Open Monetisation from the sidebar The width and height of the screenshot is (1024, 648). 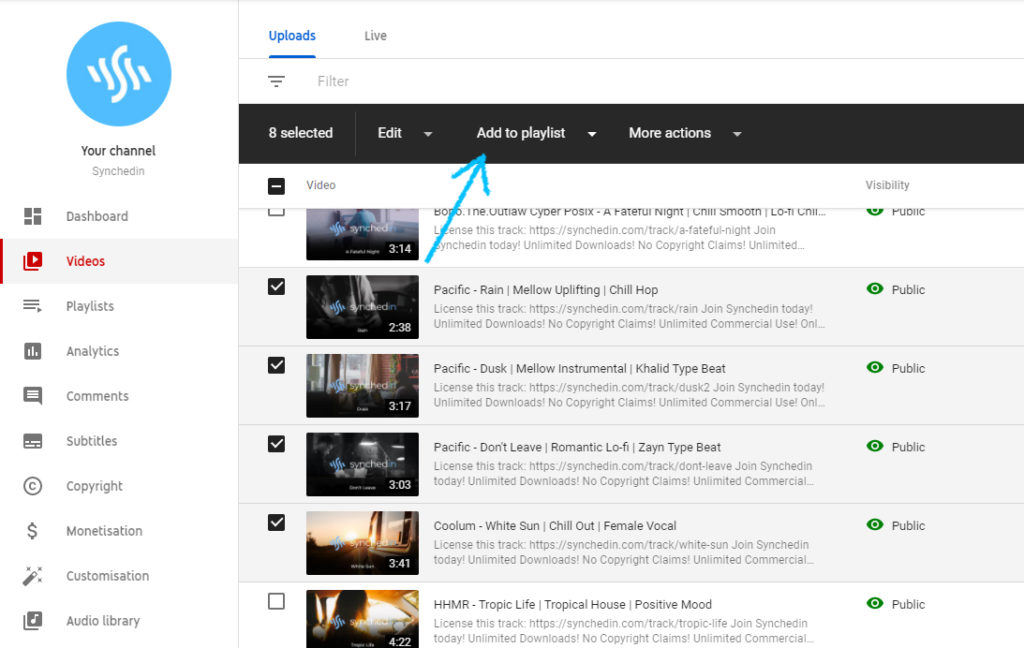[x=104, y=531]
